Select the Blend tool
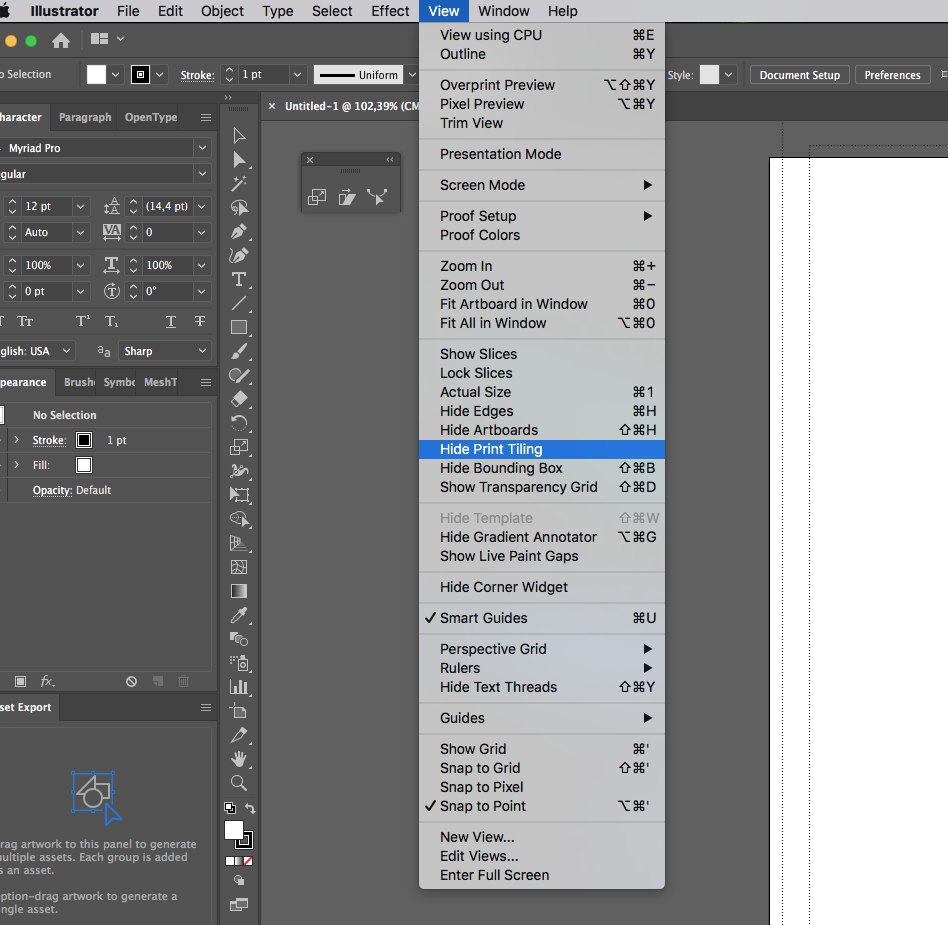The height and width of the screenshot is (925, 948). pyautogui.click(x=239, y=639)
